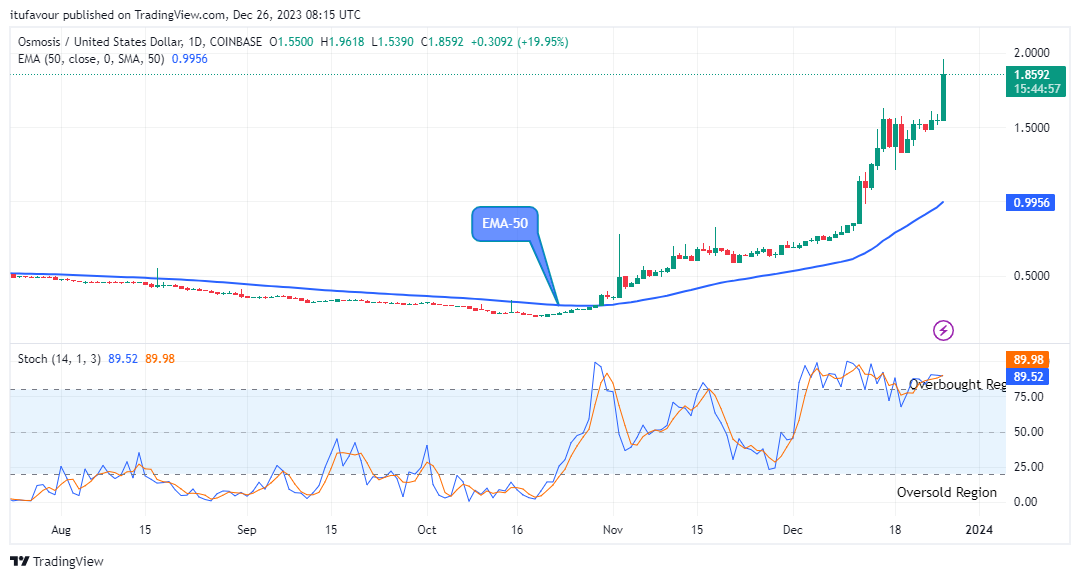This screenshot has width=1080, height=579.
Task: Click the Overbought Region annotation text
Action: click(x=957, y=384)
